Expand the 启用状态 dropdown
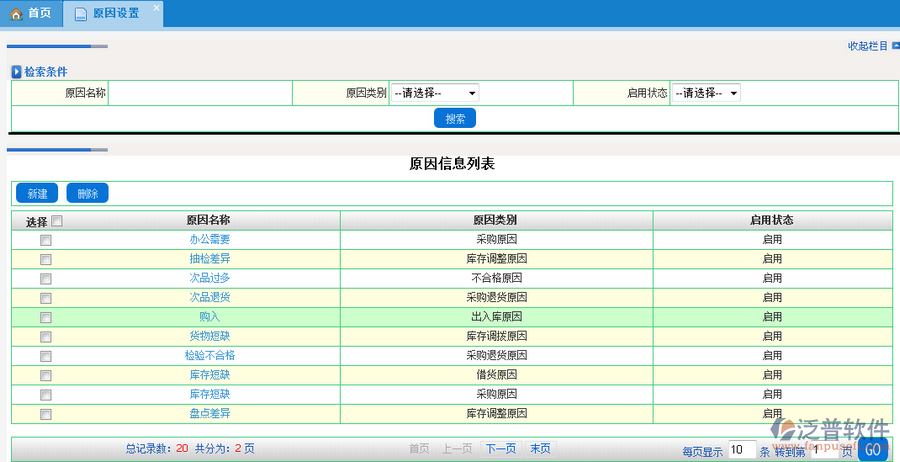 tap(705, 93)
